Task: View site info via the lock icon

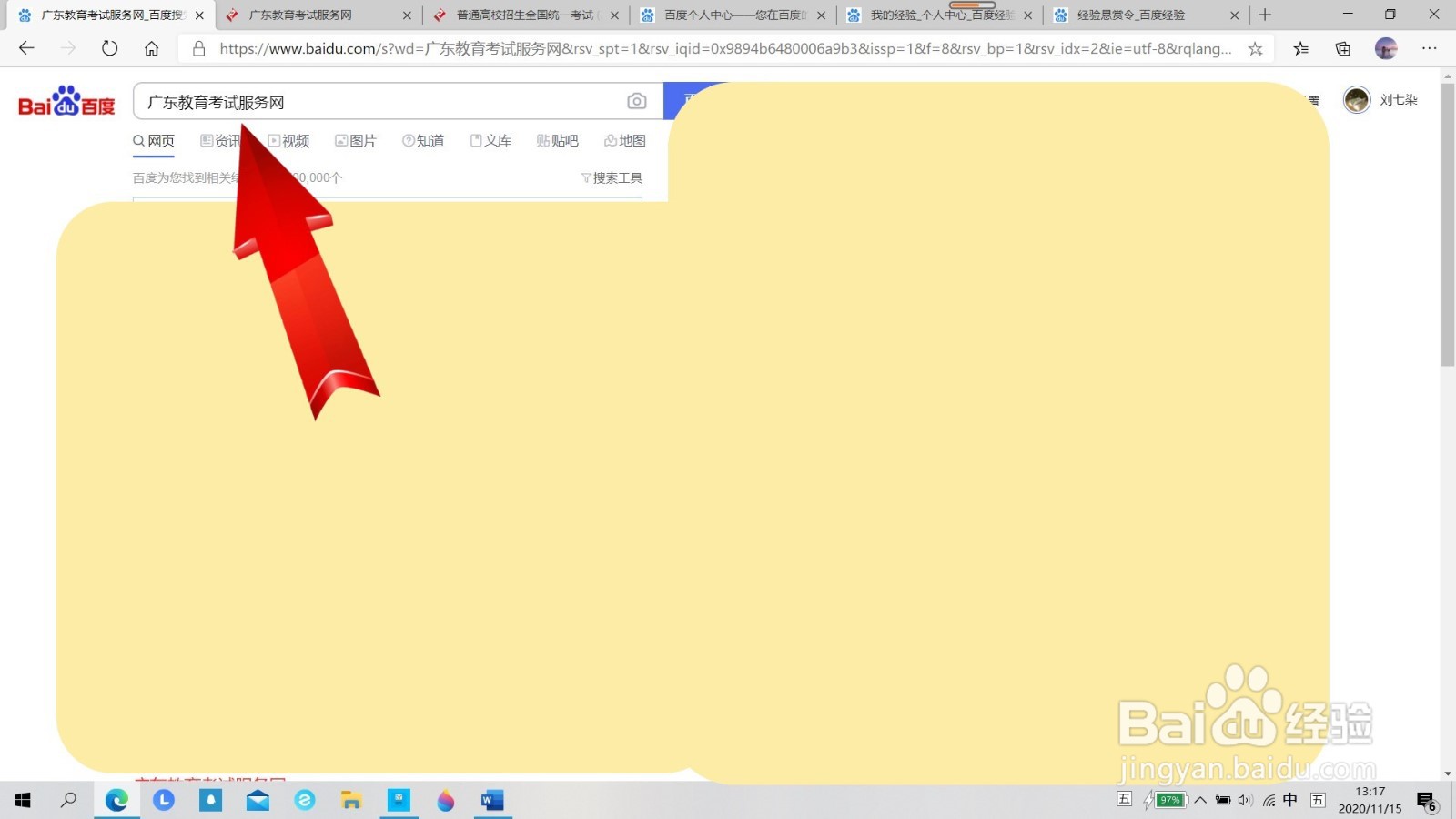Action: [x=198, y=49]
